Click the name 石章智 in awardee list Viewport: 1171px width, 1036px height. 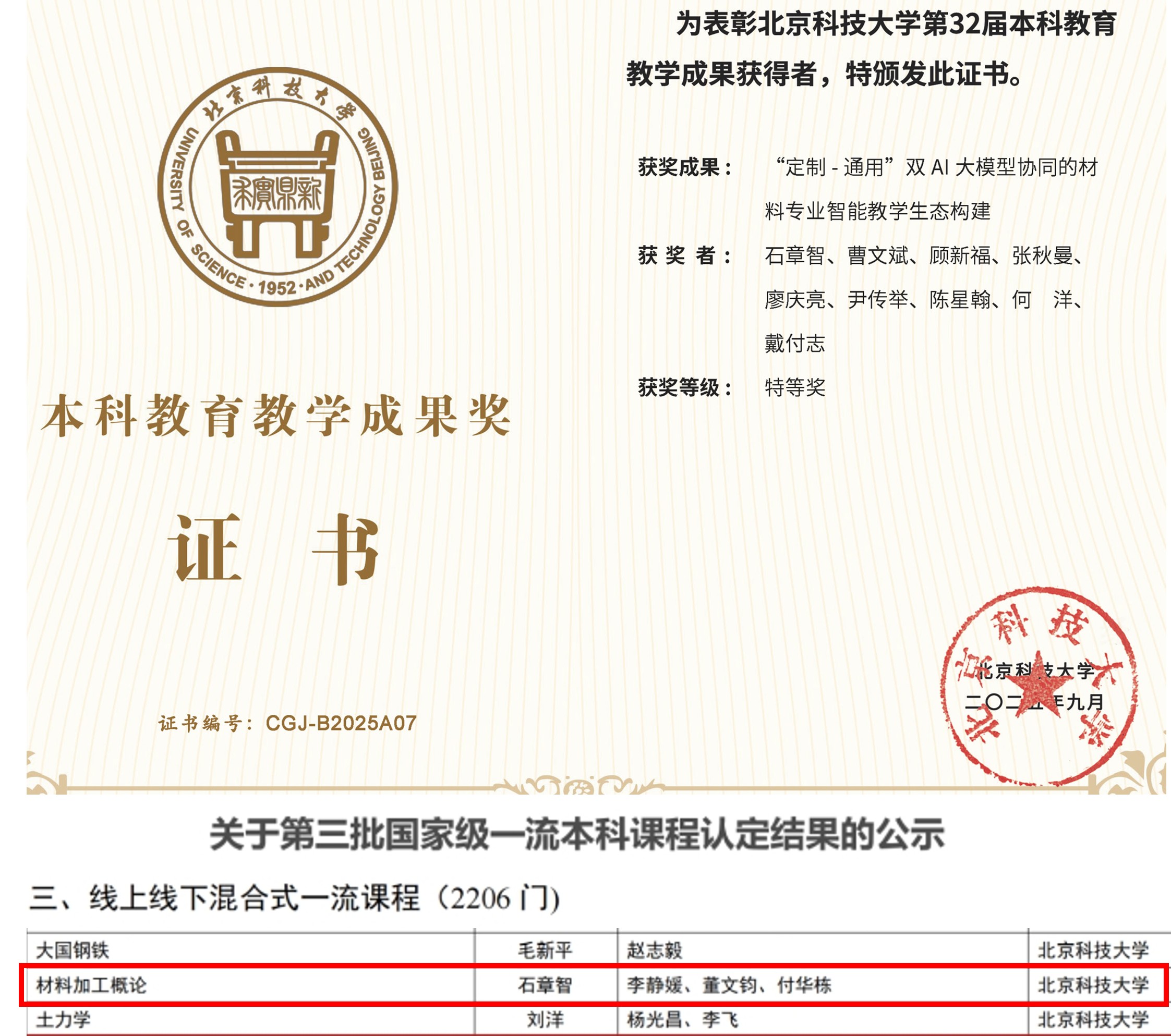tap(794, 255)
